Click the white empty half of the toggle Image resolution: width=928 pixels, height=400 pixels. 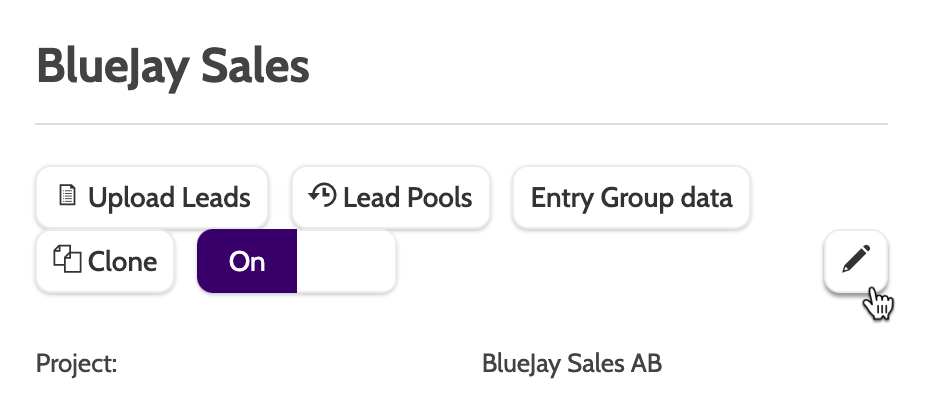[x=346, y=261]
